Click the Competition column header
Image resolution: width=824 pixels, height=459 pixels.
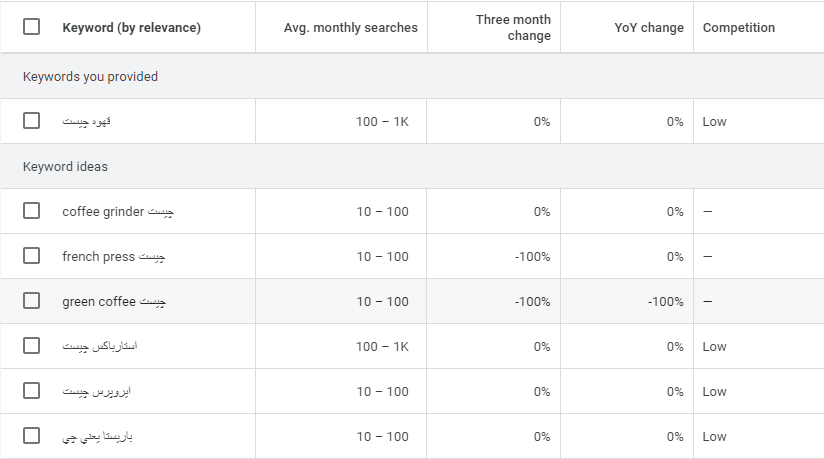point(738,28)
